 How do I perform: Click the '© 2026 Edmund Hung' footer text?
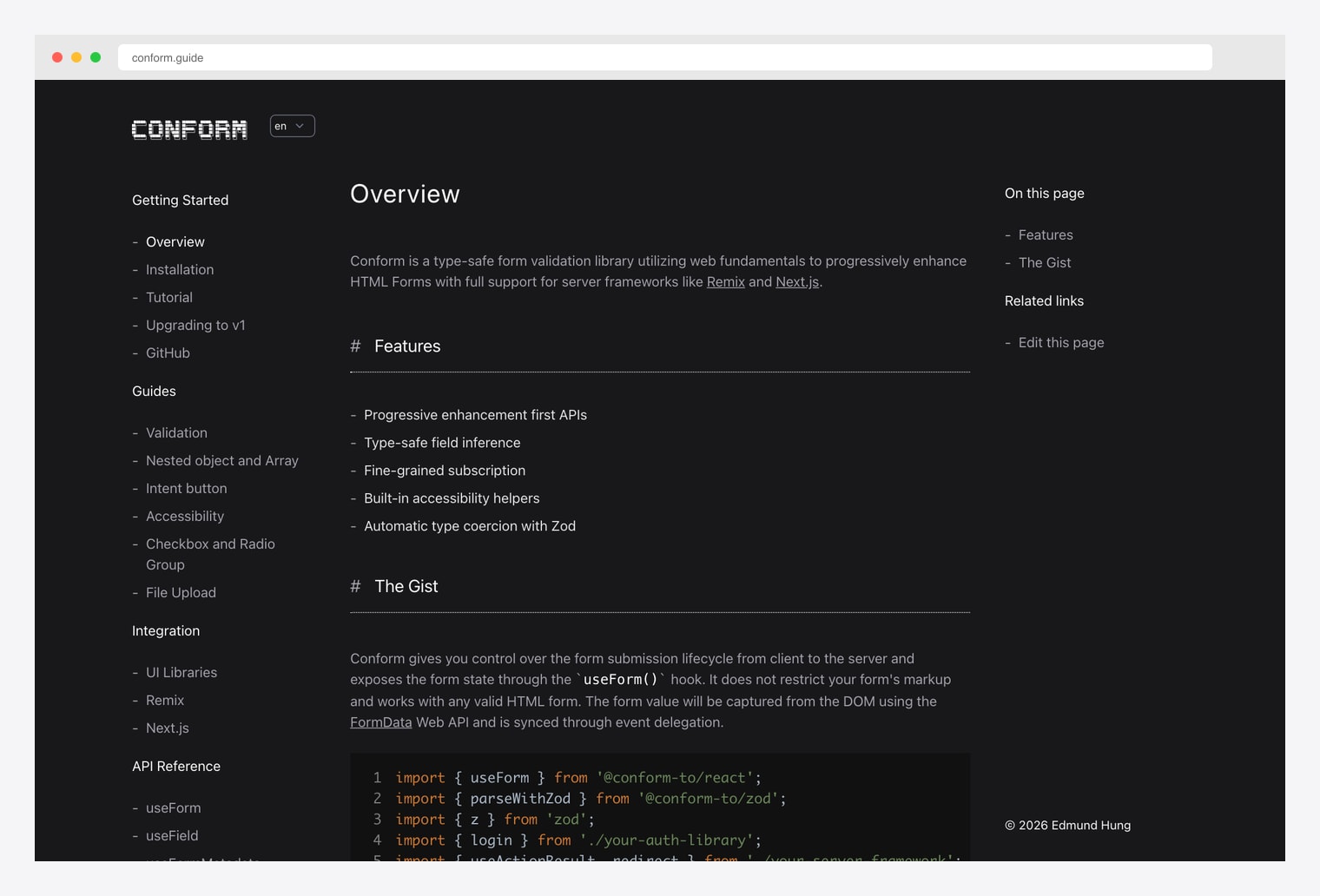[x=1067, y=825]
